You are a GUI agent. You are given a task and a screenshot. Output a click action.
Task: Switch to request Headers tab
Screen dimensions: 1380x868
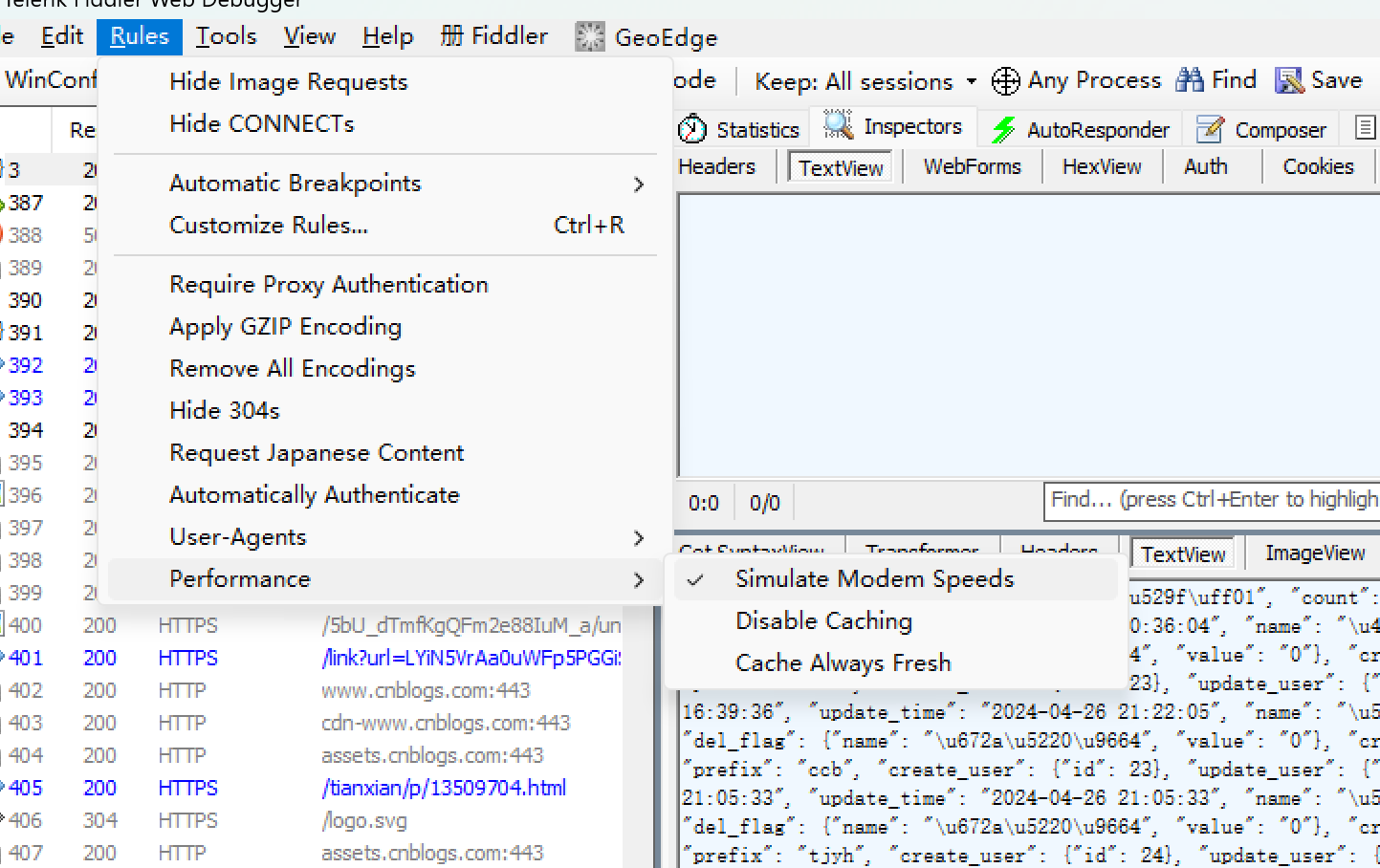click(716, 166)
